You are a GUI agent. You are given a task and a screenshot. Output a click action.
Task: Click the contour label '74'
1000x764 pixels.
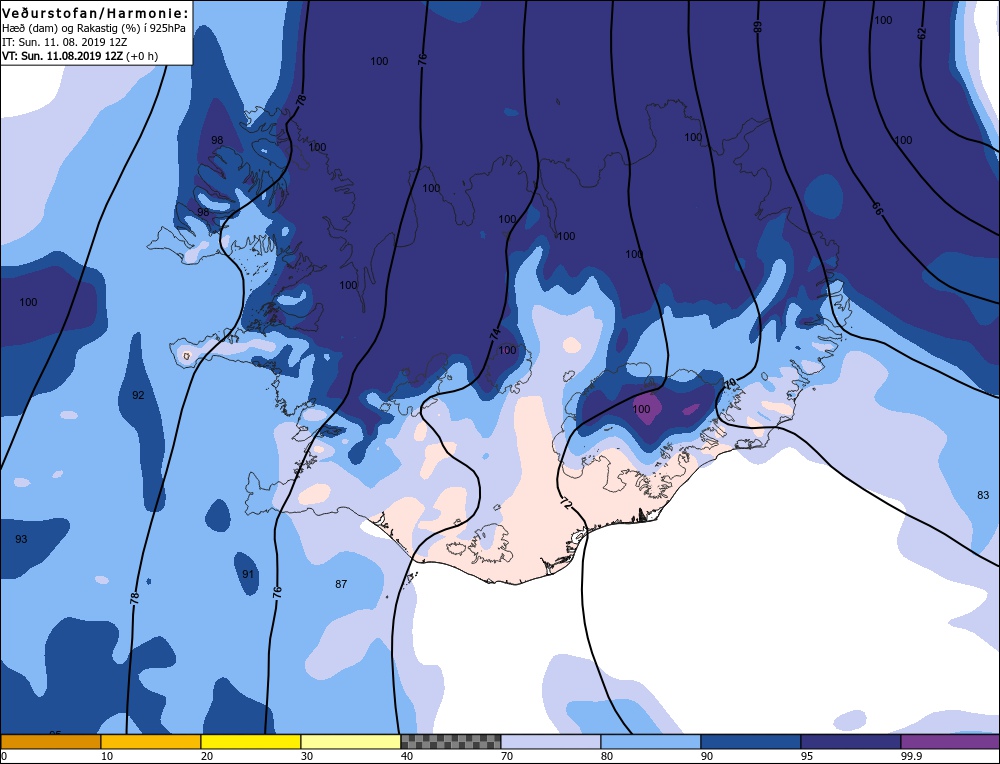point(494,334)
